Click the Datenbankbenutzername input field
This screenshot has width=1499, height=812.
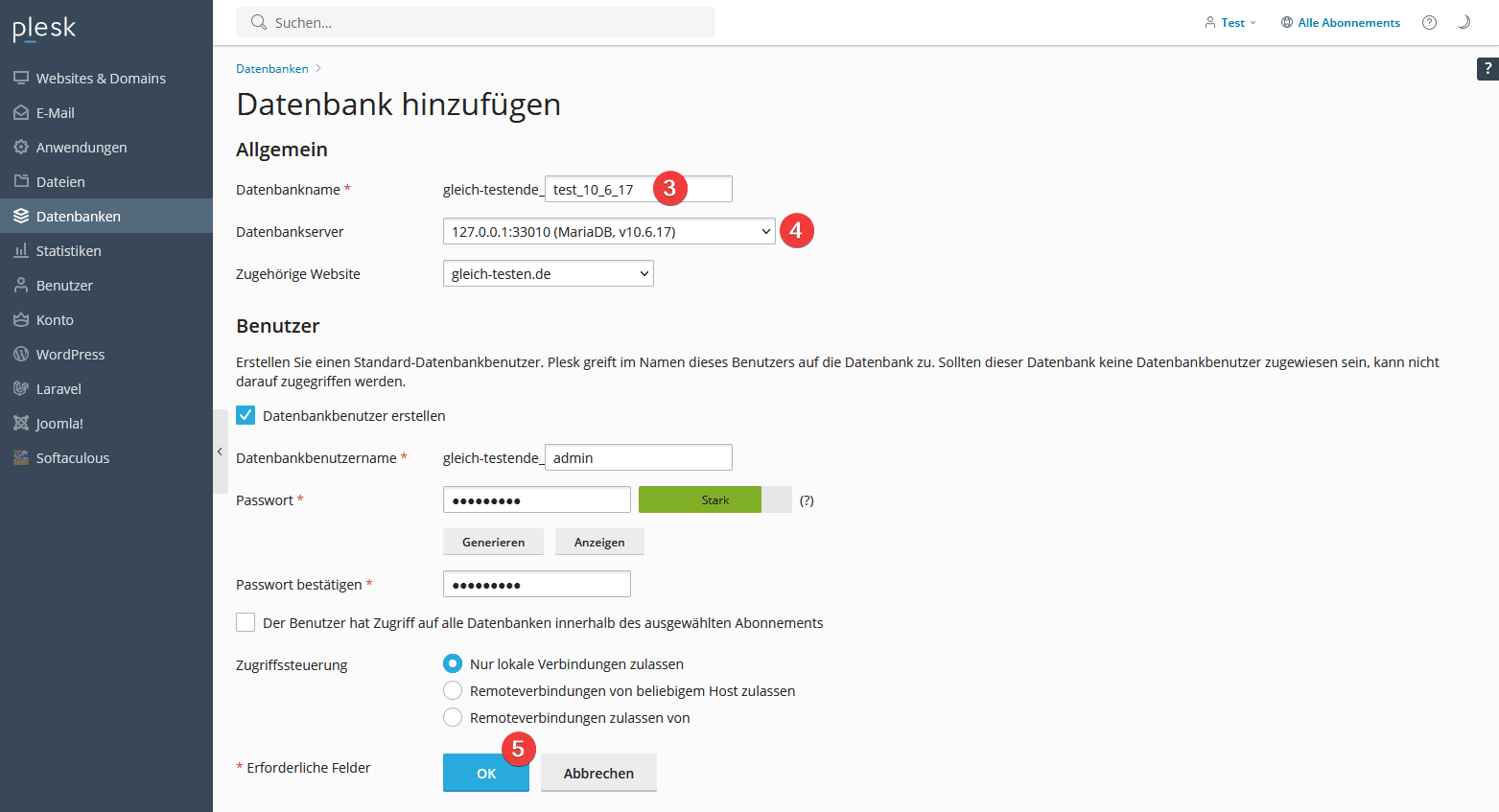[638, 458]
